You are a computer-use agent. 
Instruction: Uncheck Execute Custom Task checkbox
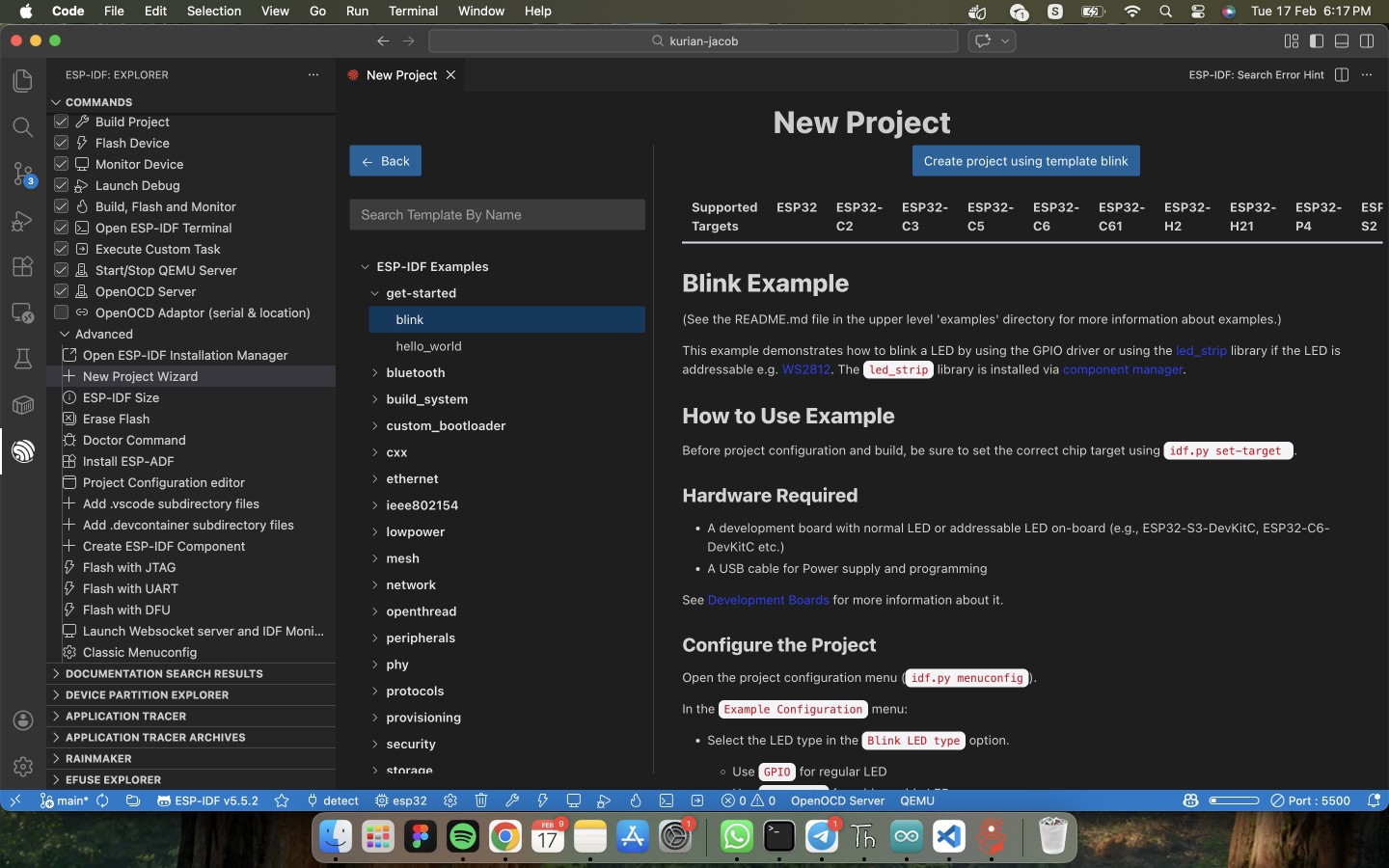pos(61,249)
